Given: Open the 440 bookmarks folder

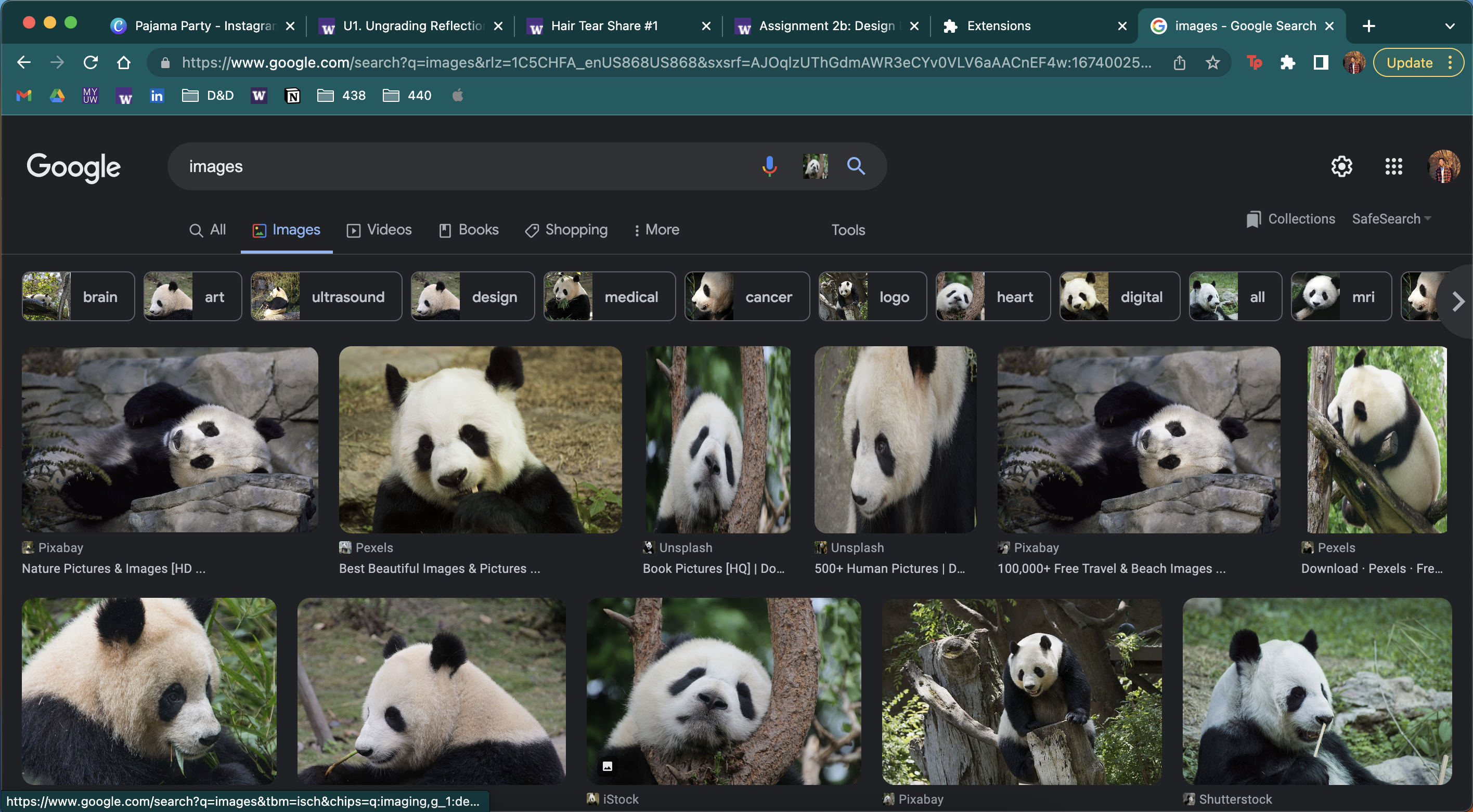Looking at the screenshot, I should [x=407, y=96].
